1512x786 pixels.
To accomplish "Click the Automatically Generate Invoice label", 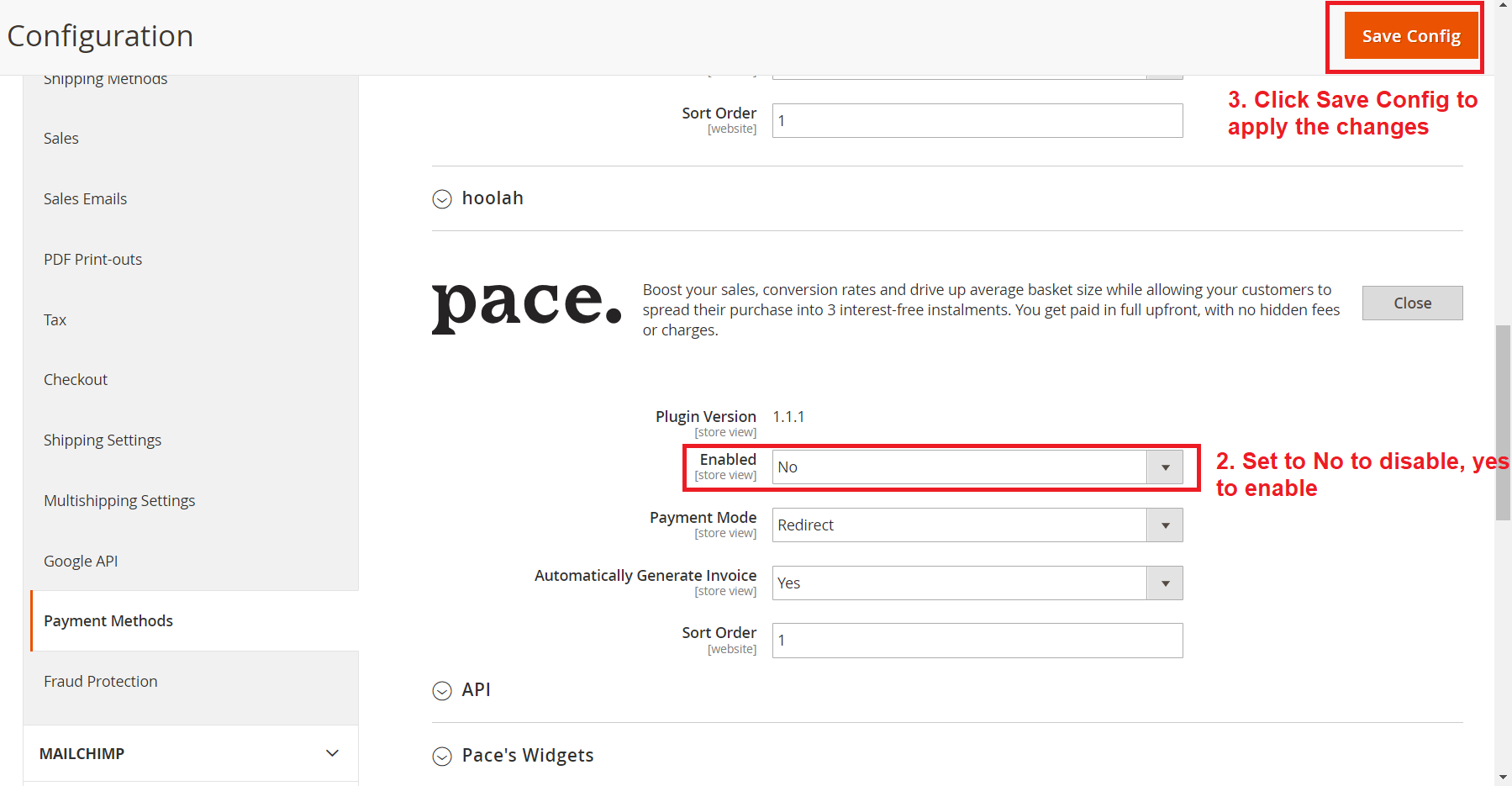I will pos(645,576).
